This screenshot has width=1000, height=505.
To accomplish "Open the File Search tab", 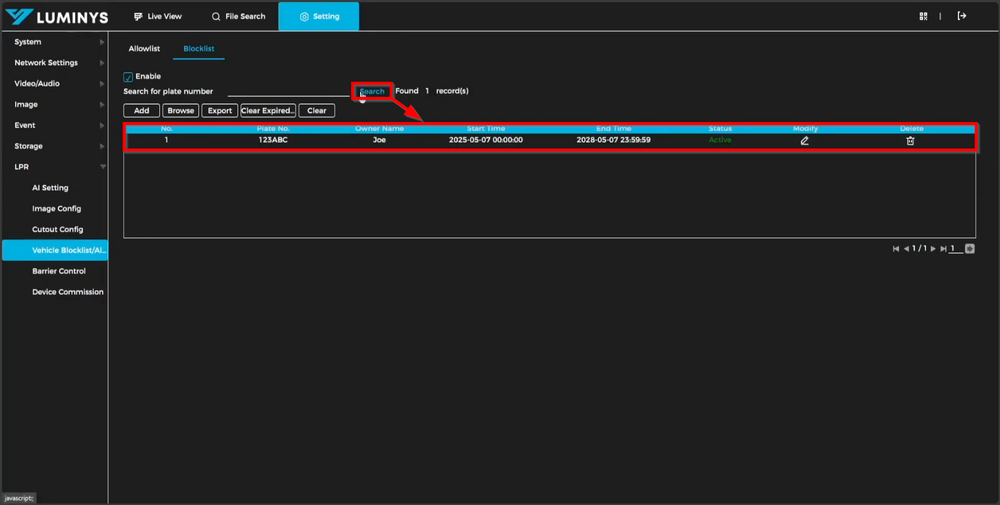I will [x=238, y=17].
